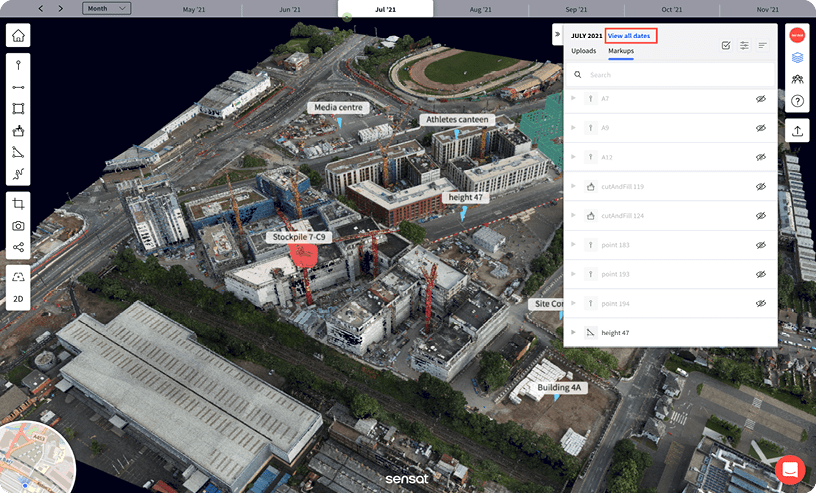Image resolution: width=816 pixels, height=493 pixels.
Task: Open the red project avatar
Action: tap(797, 35)
